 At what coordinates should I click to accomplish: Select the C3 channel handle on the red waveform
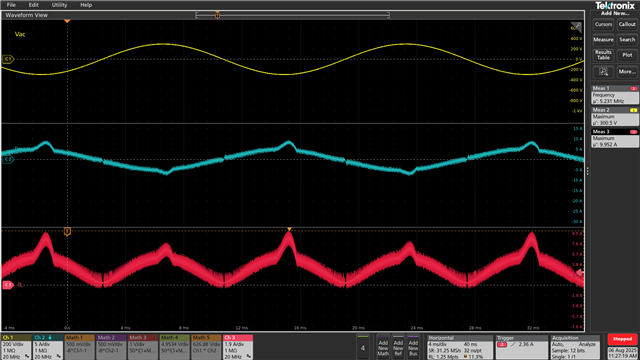[x=8, y=285]
